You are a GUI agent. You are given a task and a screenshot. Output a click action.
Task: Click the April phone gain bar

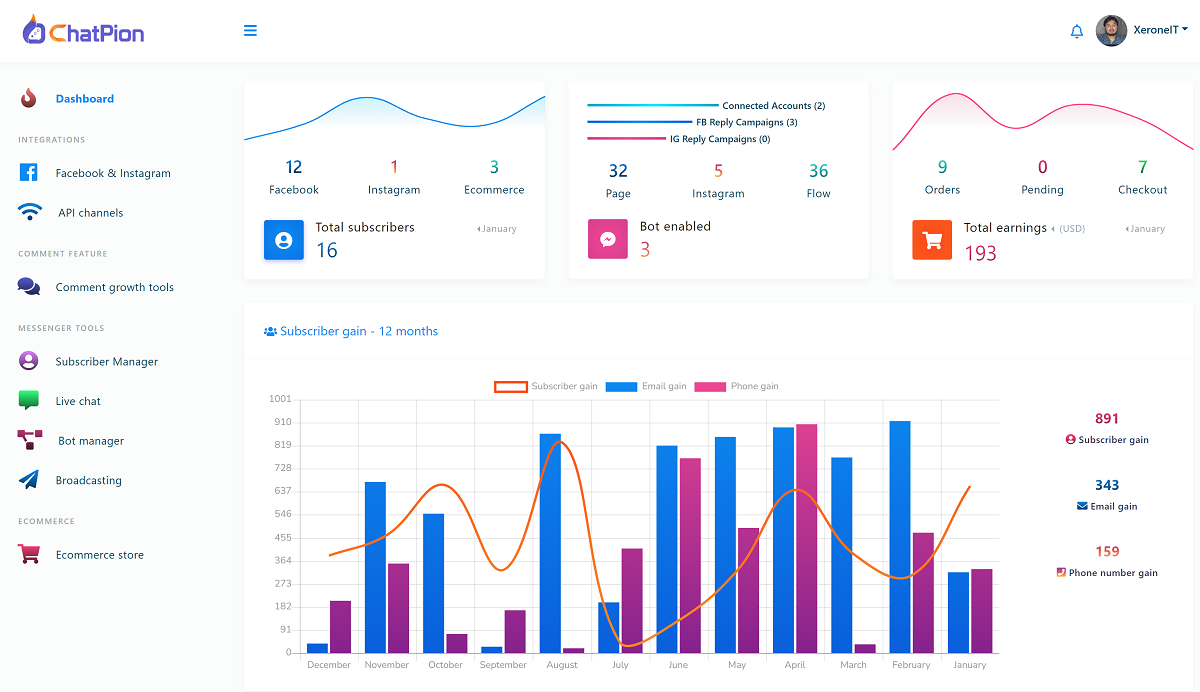[806, 538]
